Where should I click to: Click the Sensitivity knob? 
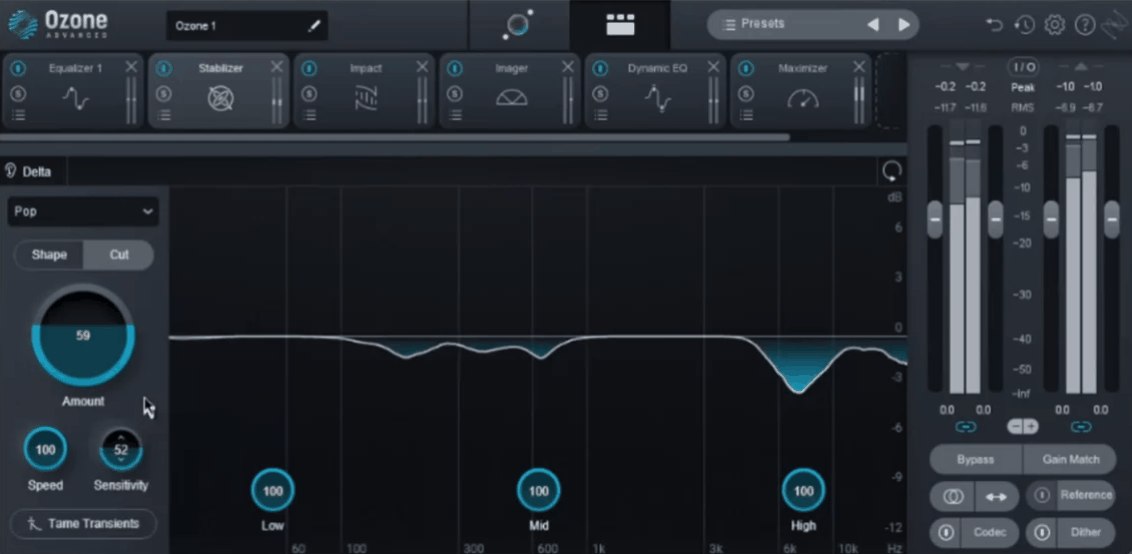pyautogui.click(x=121, y=450)
